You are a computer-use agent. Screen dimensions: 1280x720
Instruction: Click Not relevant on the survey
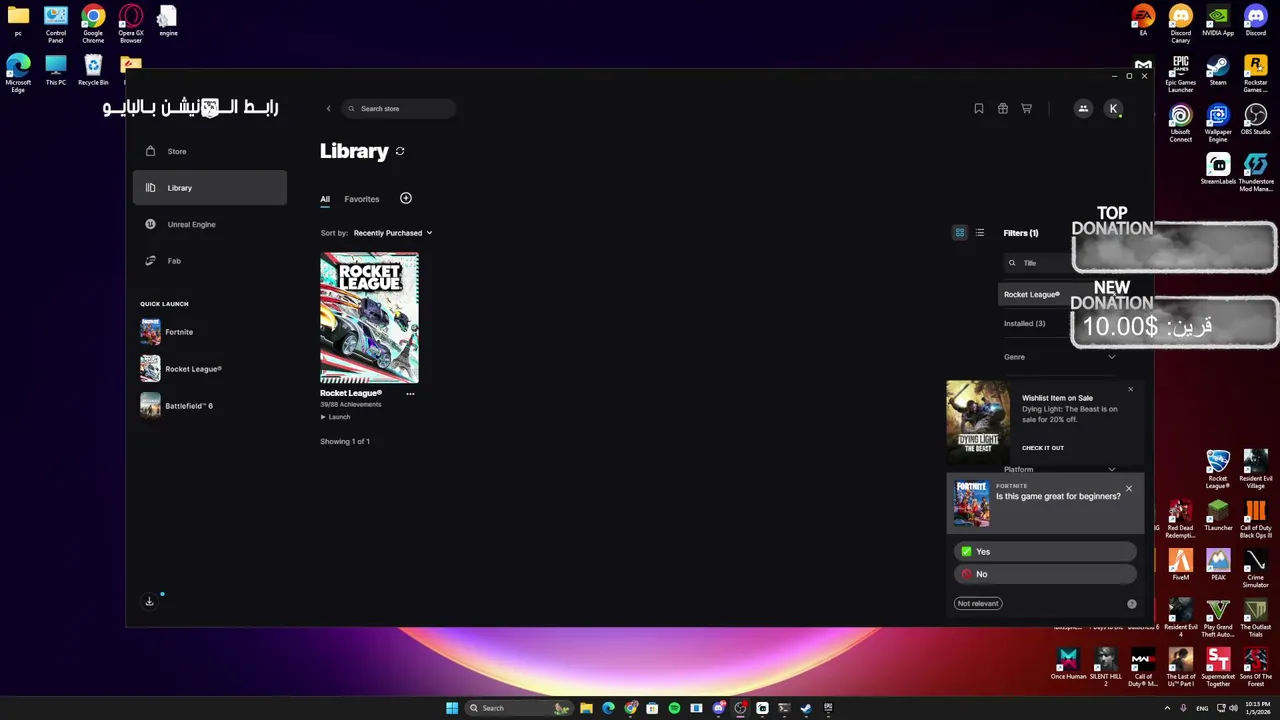point(978,603)
